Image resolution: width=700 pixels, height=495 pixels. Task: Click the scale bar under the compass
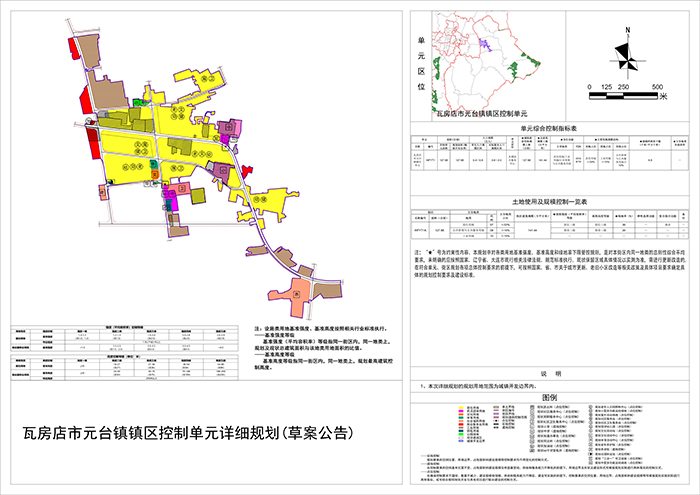(x=622, y=97)
